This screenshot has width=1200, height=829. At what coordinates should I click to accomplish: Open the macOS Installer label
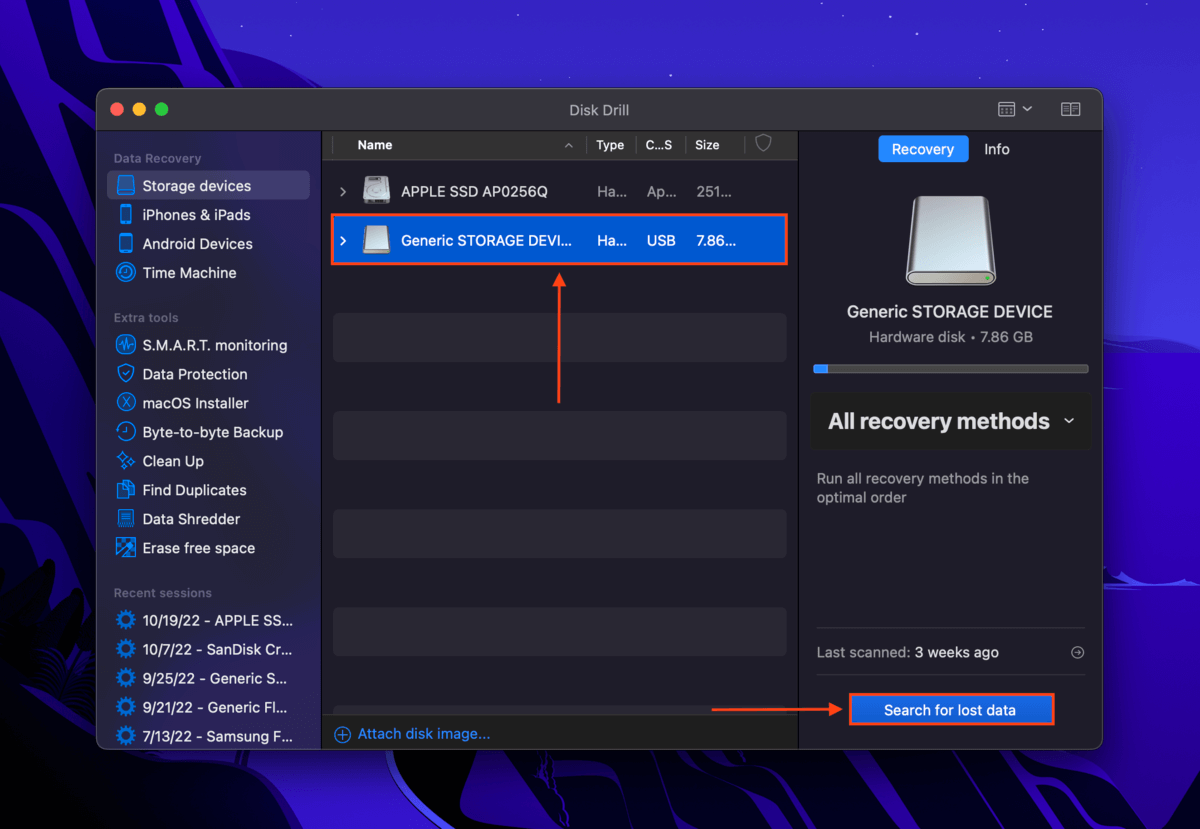point(196,403)
